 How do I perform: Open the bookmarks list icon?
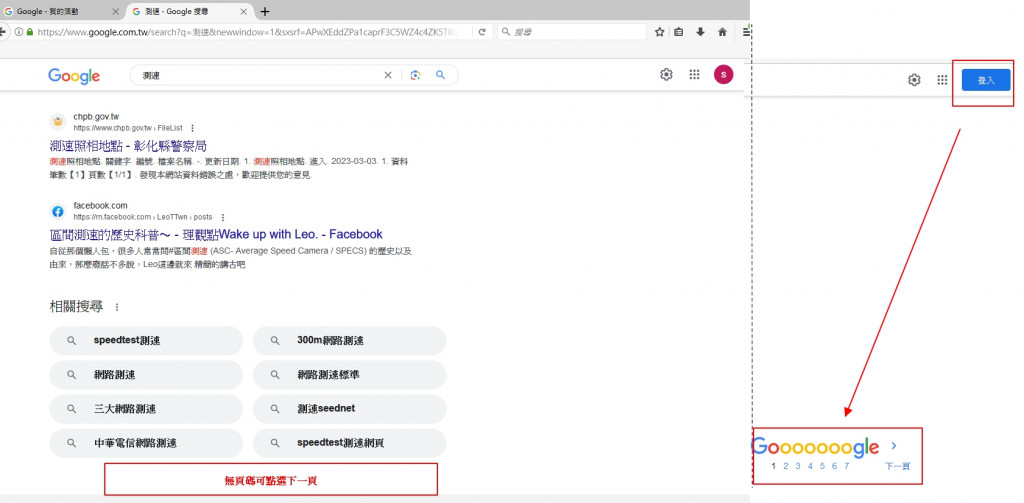pyautogui.click(x=679, y=31)
